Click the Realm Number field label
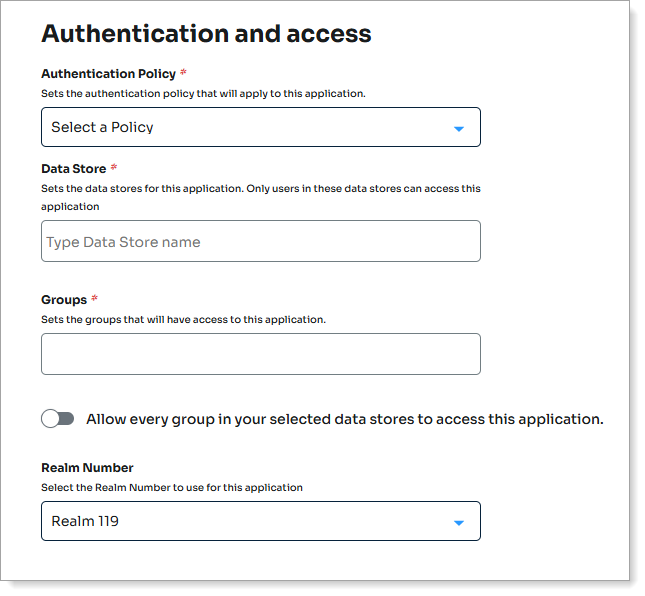645x596 pixels. pos(87,468)
